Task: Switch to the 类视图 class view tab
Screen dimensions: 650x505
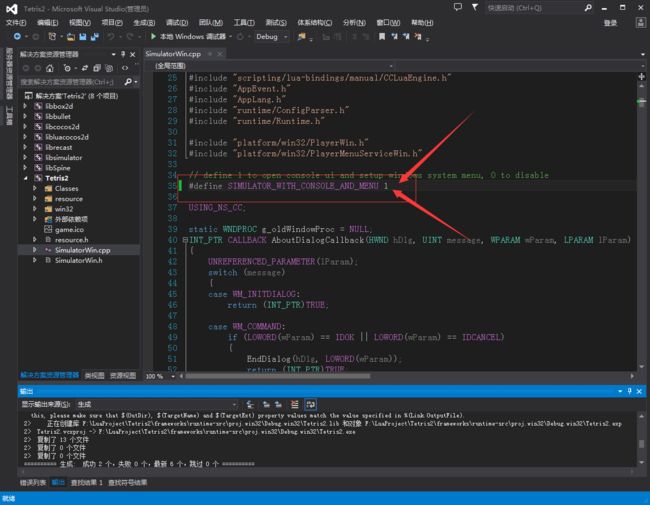Action: (x=95, y=375)
